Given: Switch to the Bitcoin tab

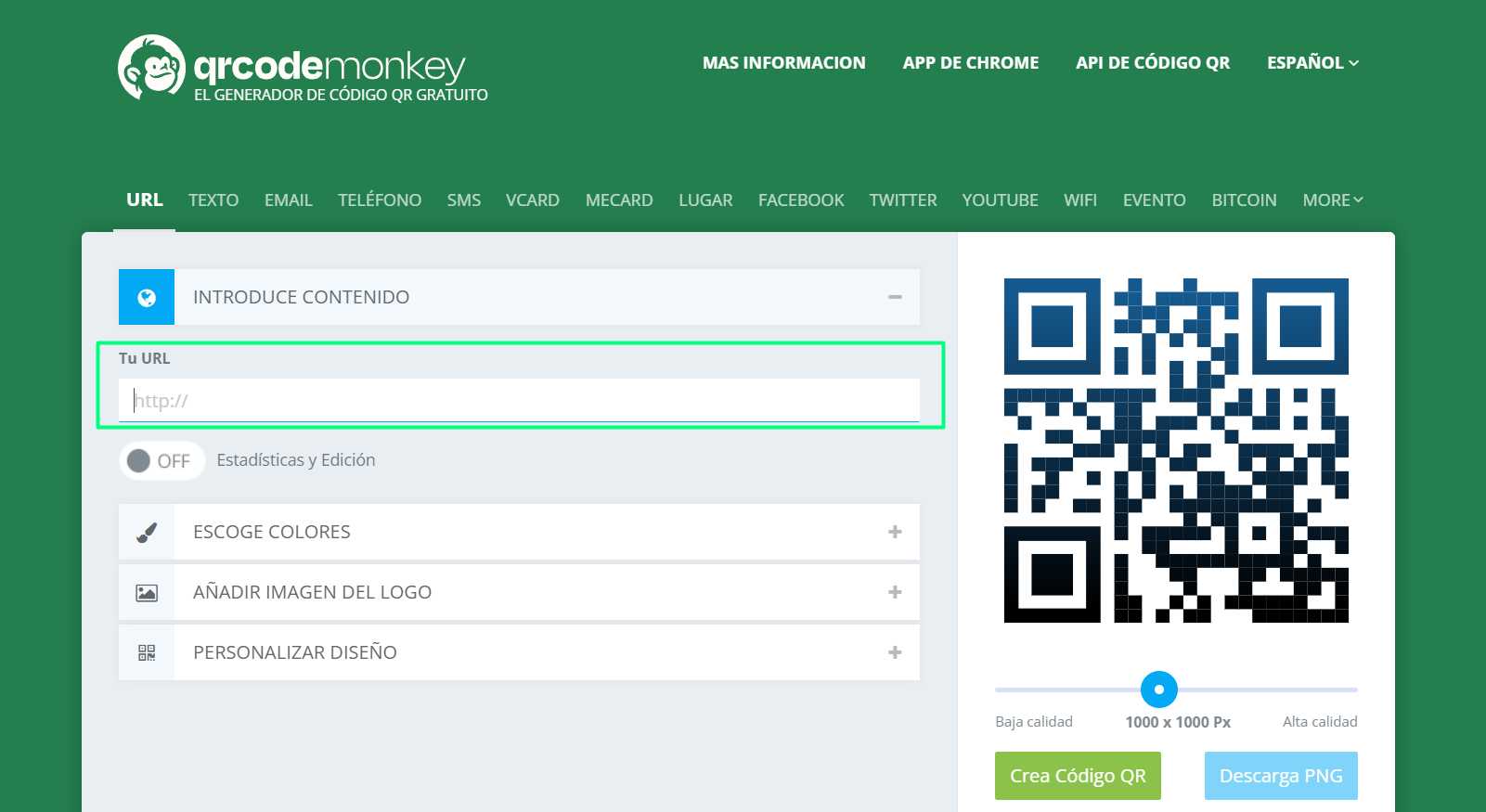Looking at the screenshot, I should pos(1244,200).
